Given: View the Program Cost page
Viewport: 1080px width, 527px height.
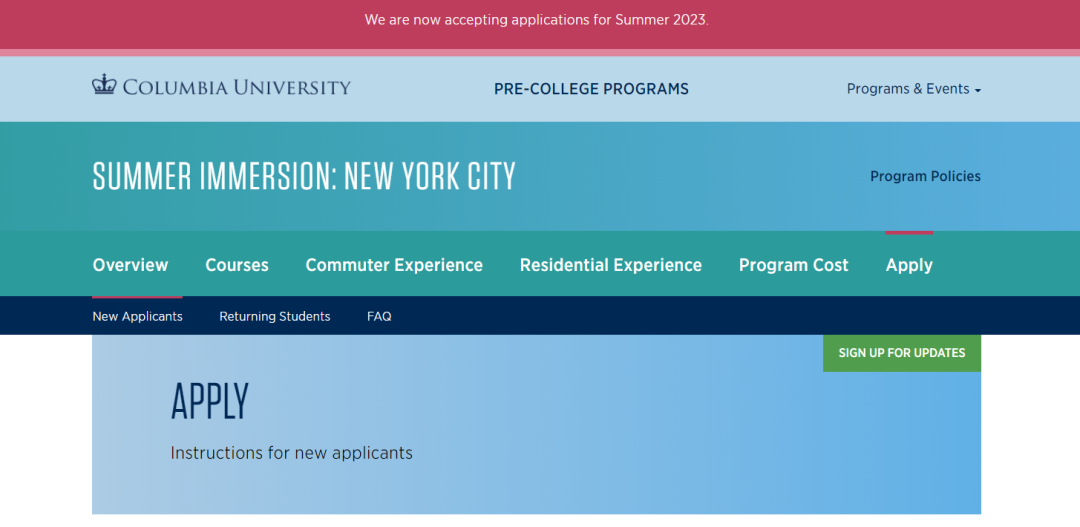Looking at the screenshot, I should tap(793, 265).
